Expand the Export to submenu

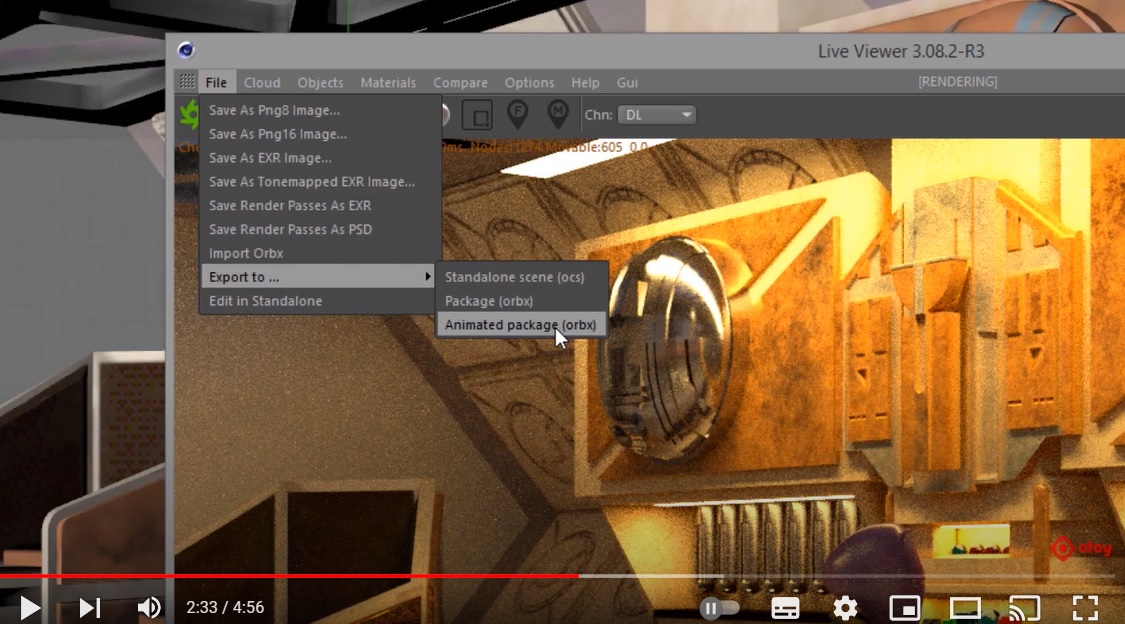pos(320,276)
